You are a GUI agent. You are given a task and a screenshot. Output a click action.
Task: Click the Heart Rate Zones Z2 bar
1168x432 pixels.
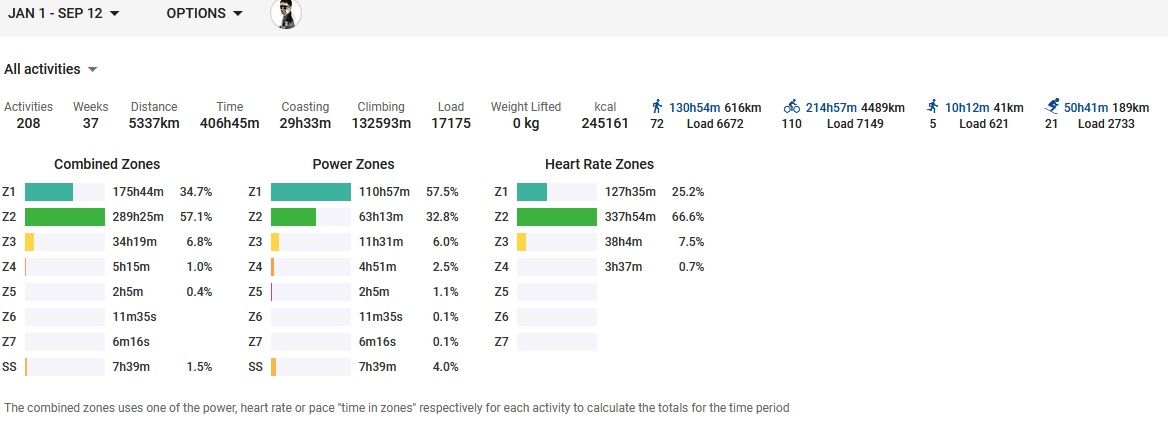click(556, 216)
